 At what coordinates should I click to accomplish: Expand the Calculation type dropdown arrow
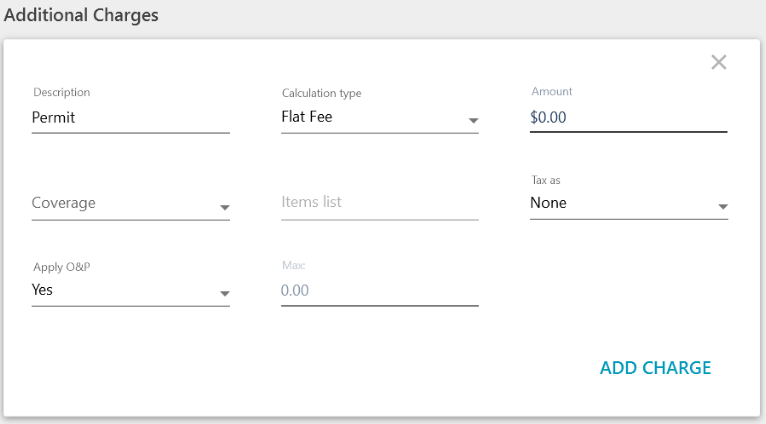click(473, 122)
